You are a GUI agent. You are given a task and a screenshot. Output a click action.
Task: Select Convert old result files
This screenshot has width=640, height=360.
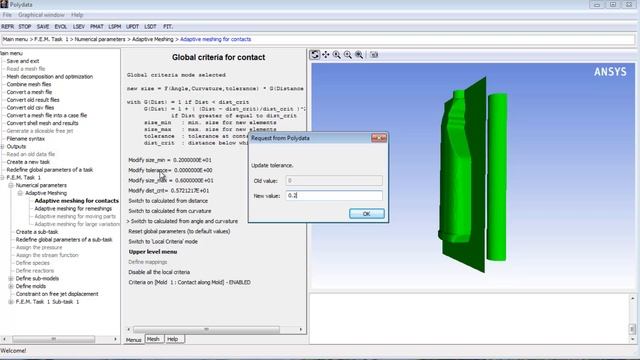point(33,100)
